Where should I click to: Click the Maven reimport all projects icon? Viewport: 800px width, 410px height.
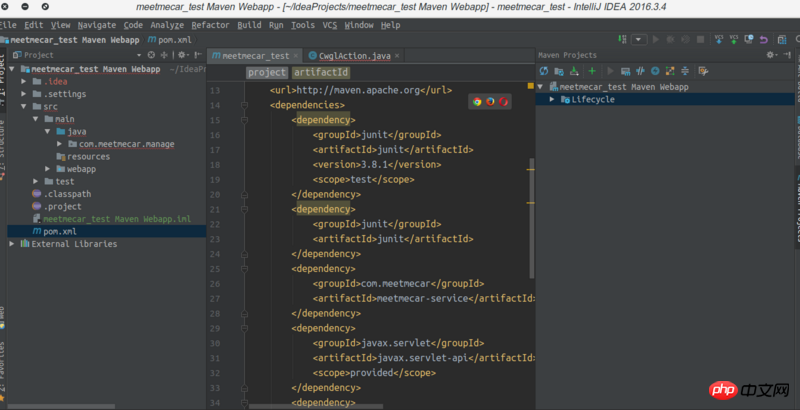coord(544,71)
